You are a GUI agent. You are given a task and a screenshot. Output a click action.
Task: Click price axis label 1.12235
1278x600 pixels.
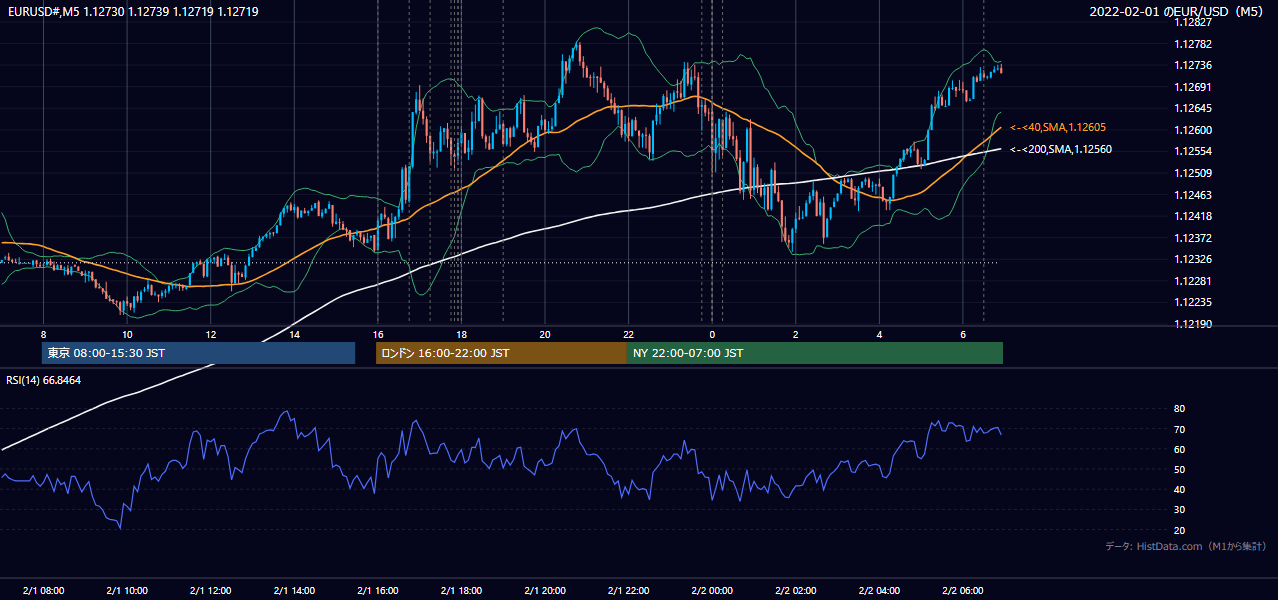click(1194, 302)
